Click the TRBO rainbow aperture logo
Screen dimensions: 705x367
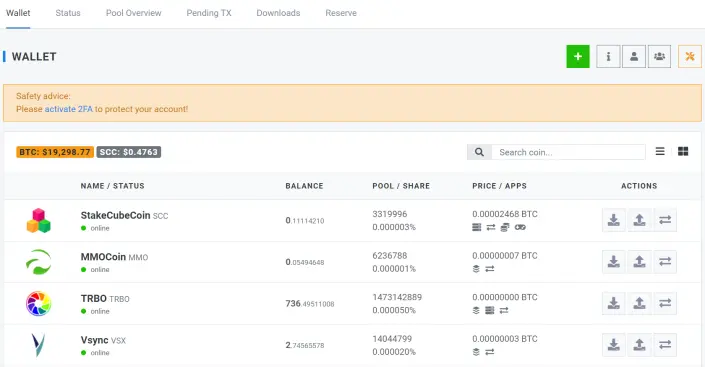[x=39, y=303]
